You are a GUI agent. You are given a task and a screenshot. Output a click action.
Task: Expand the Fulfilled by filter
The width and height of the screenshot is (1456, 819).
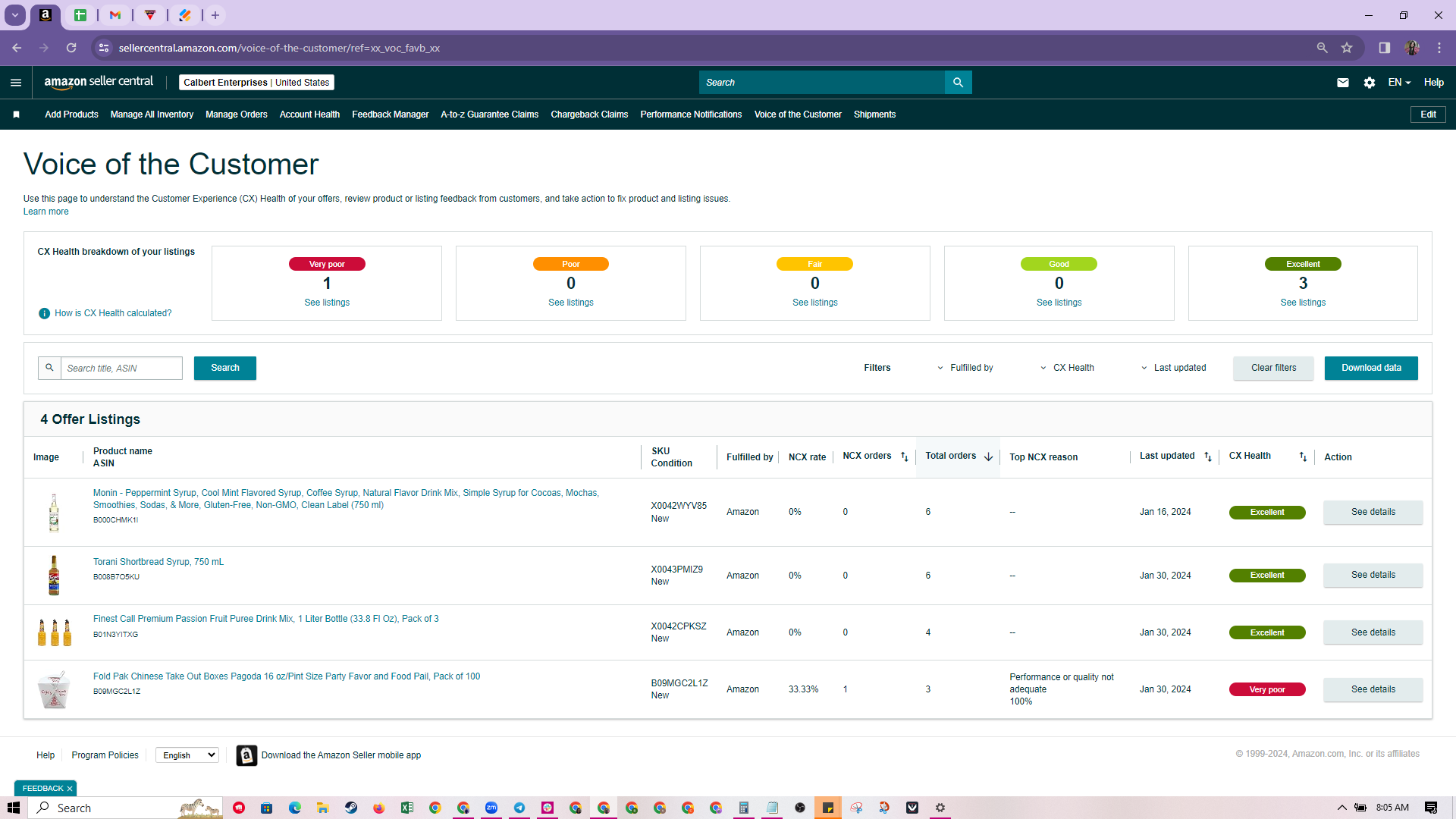point(965,368)
